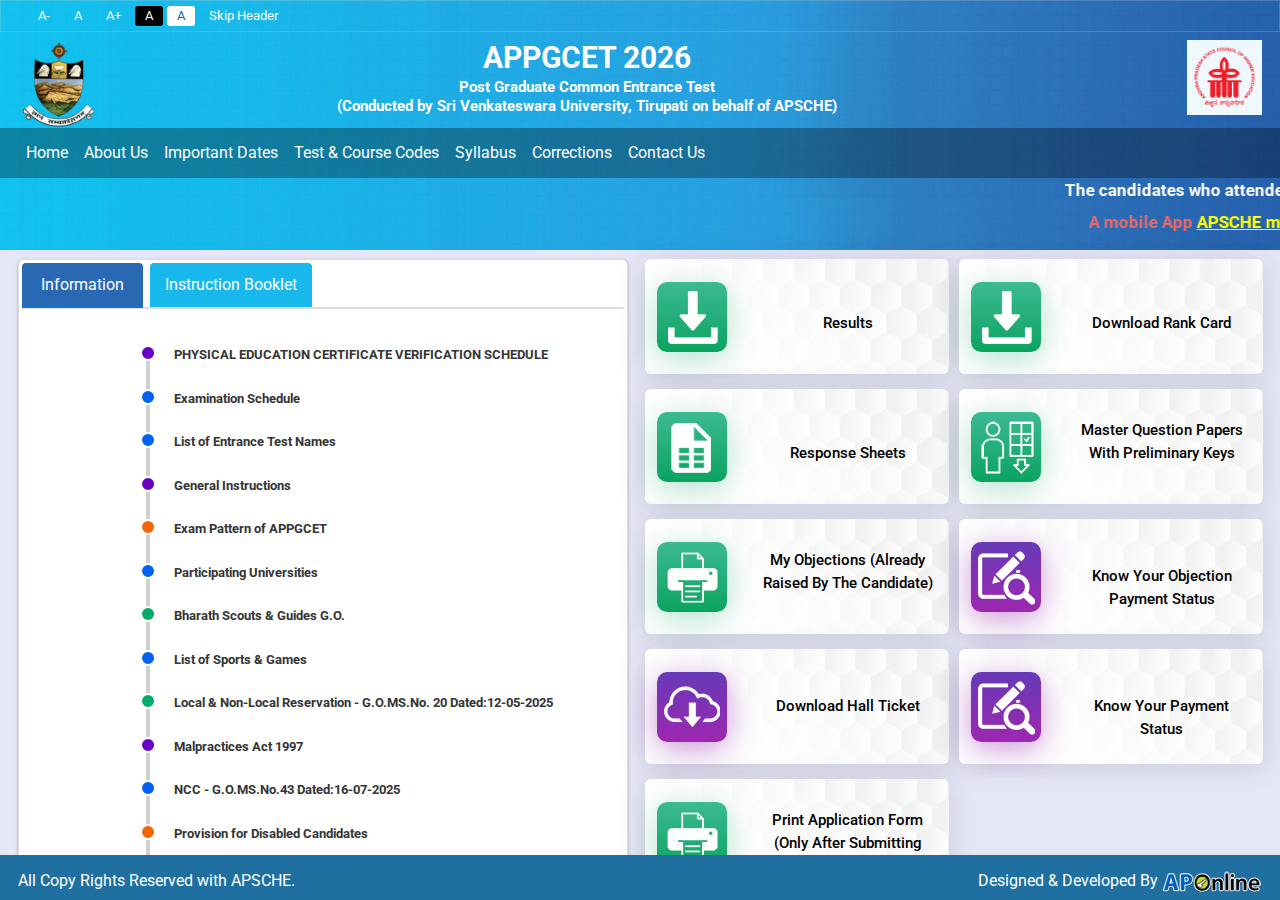Open Test & Course Codes menu item
Viewport: 1280px width, 900px height.
pyautogui.click(x=367, y=153)
